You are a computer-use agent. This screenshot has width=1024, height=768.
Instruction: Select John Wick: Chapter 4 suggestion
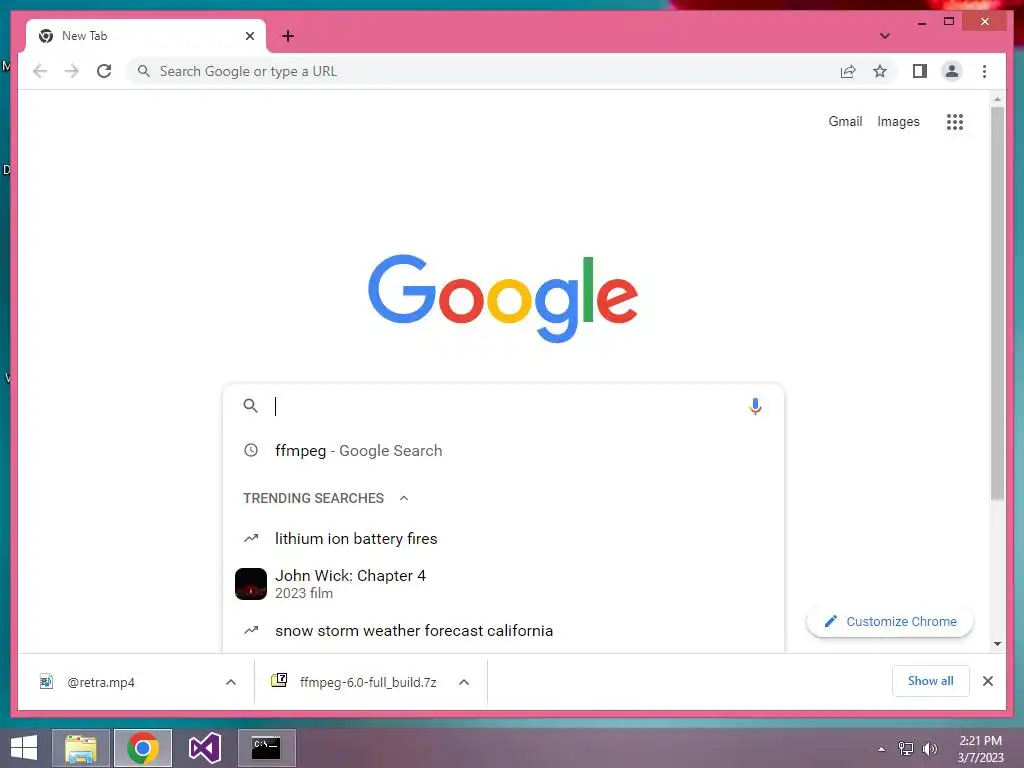click(503, 584)
